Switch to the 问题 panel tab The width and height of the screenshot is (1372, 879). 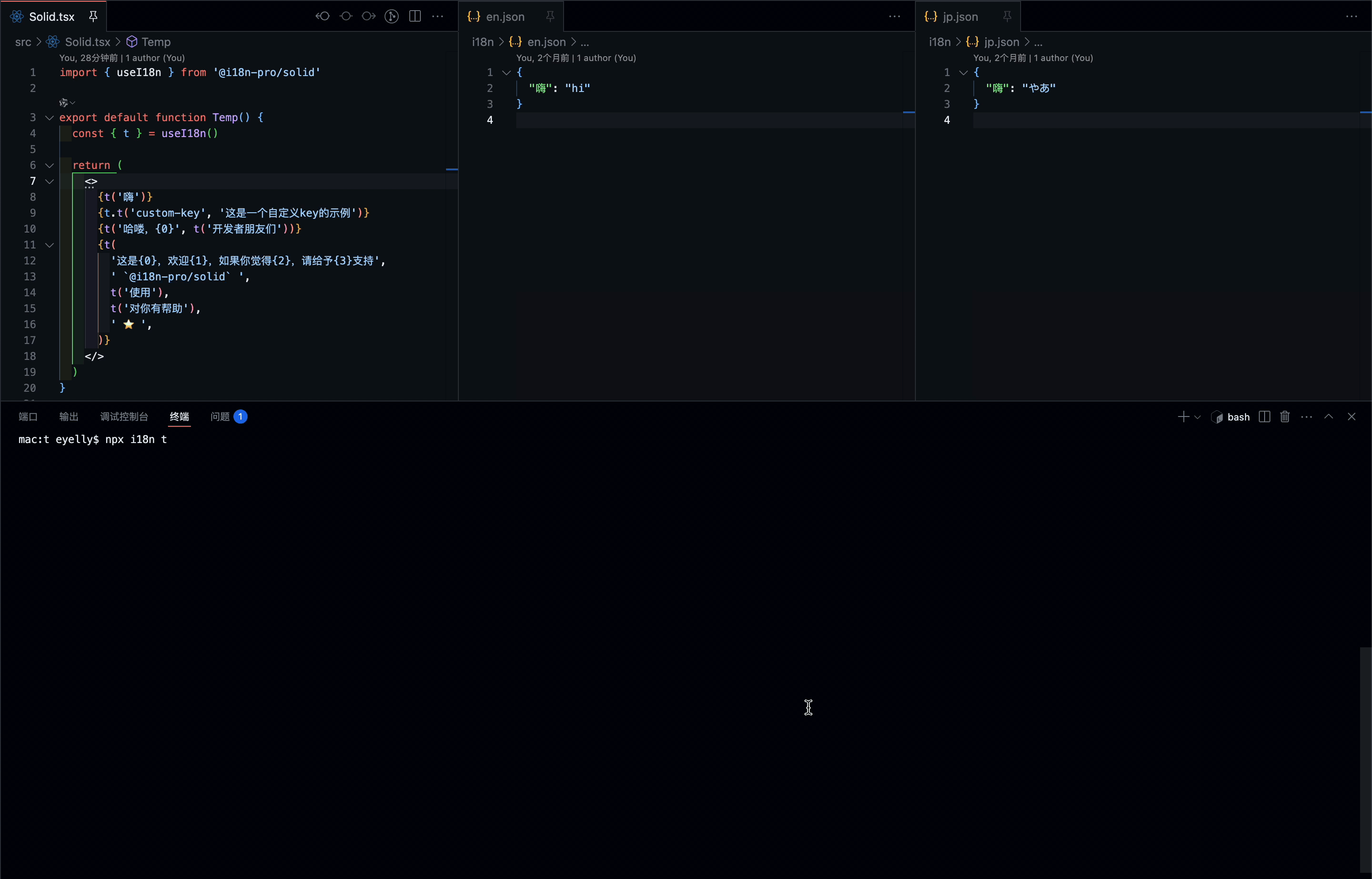tap(220, 417)
